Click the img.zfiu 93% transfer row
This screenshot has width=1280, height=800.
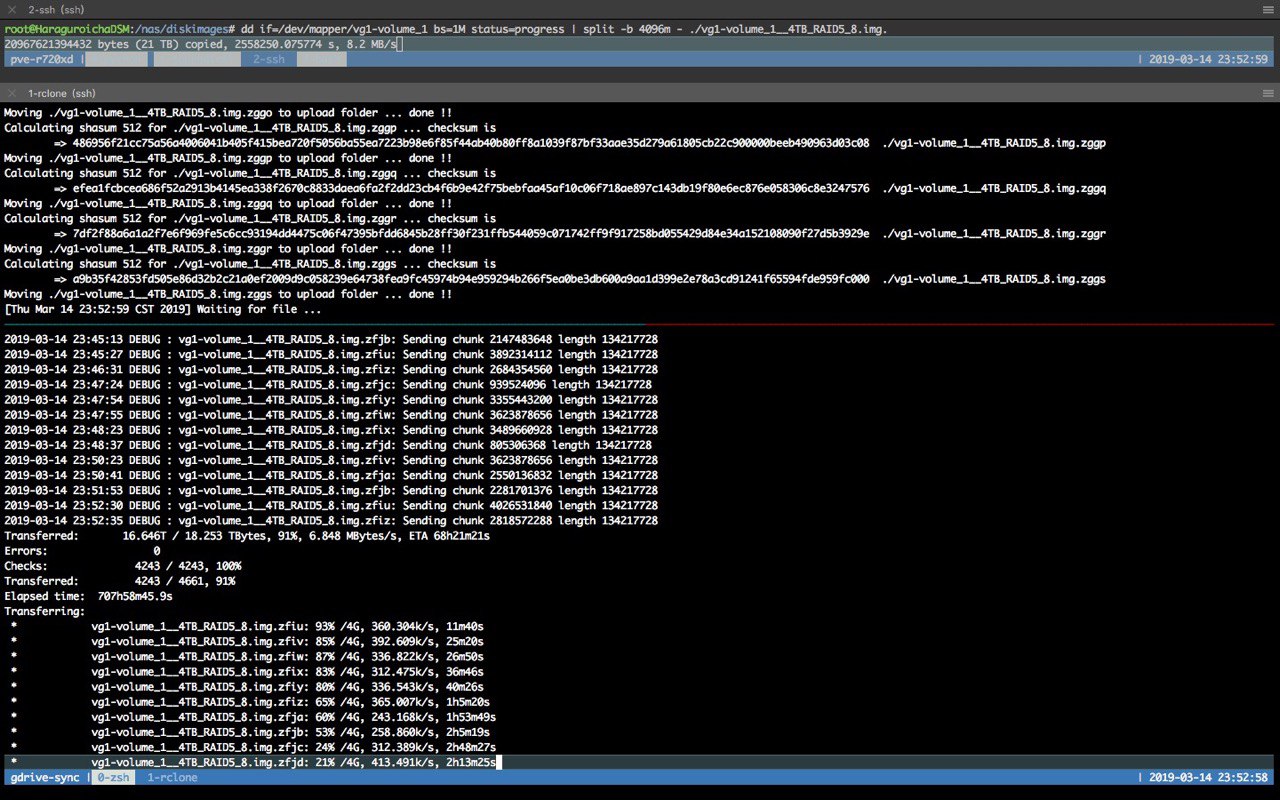(x=247, y=626)
